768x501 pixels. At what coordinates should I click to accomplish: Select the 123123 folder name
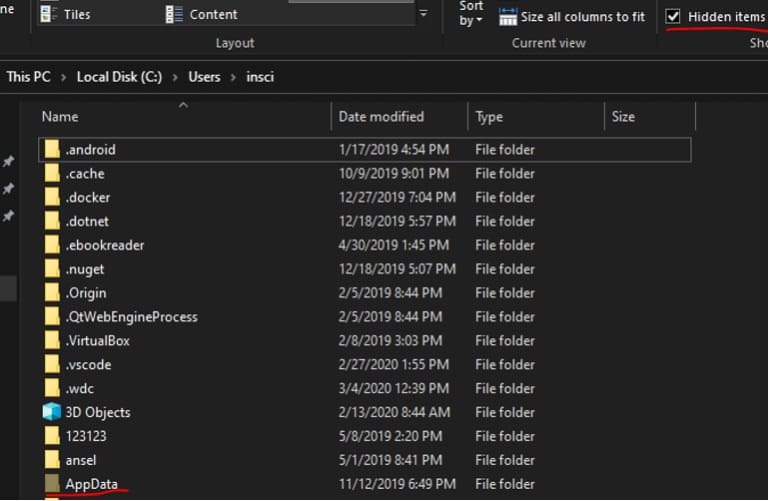tap(87, 436)
